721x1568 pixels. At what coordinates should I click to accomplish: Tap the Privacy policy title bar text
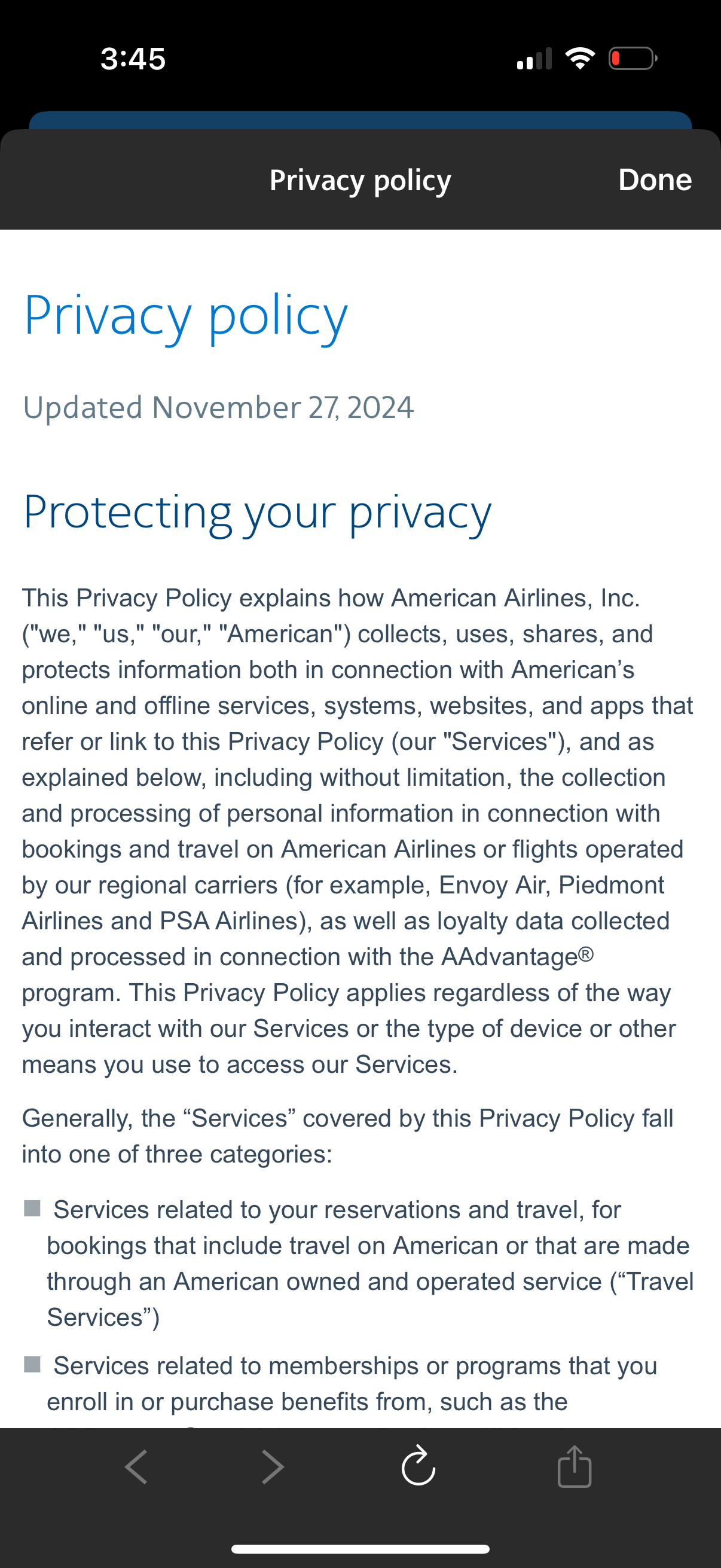click(360, 179)
